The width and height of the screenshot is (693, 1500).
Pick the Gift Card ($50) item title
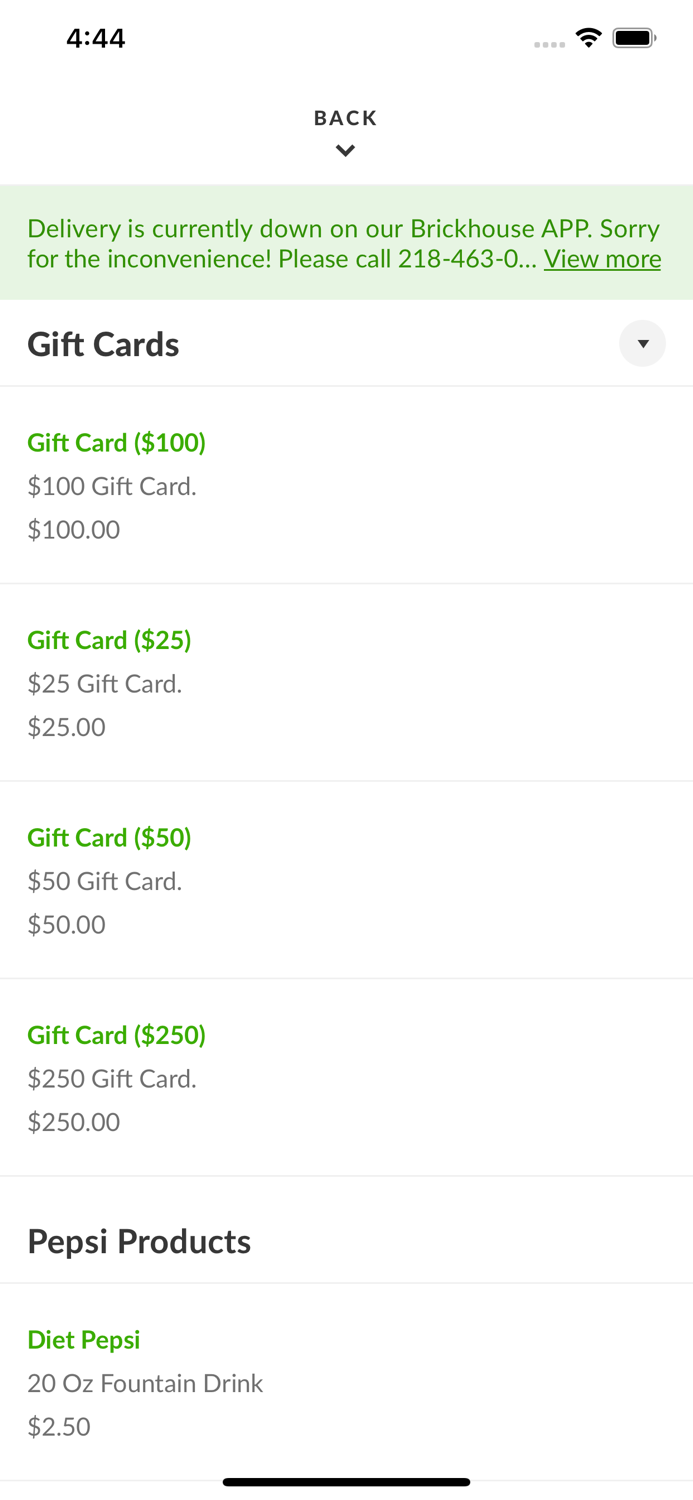point(109,837)
